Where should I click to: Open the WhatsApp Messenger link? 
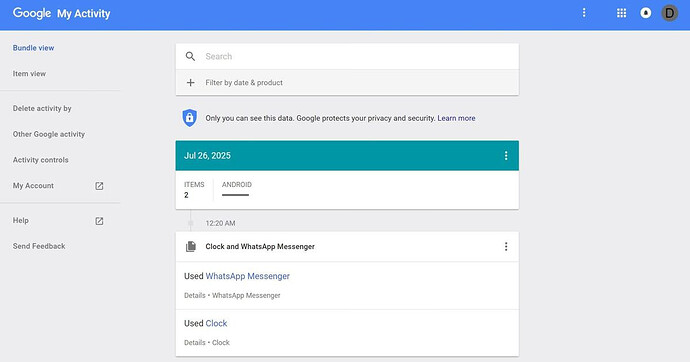[x=247, y=276]
